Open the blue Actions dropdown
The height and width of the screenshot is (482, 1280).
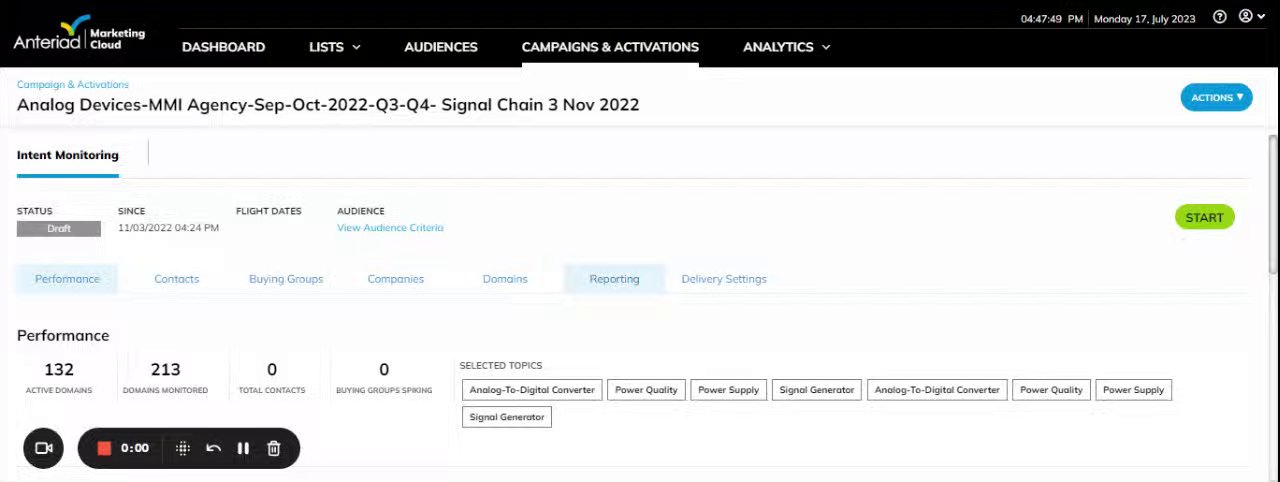point(1216,97)
